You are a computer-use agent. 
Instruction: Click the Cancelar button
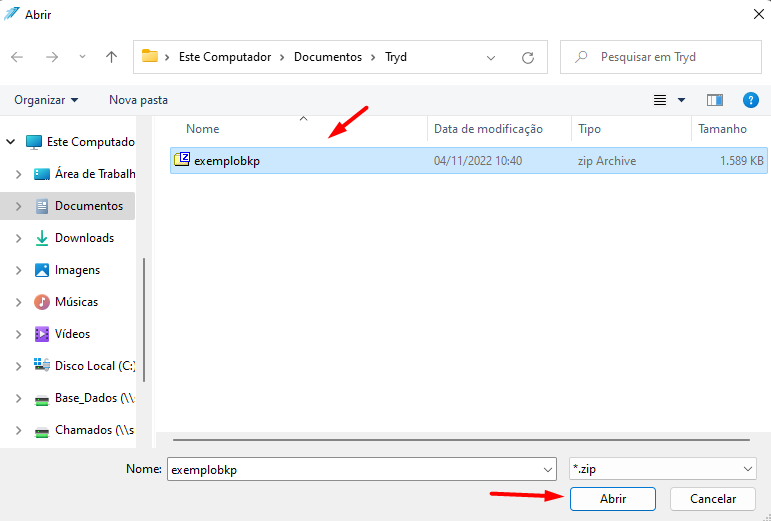712,499
